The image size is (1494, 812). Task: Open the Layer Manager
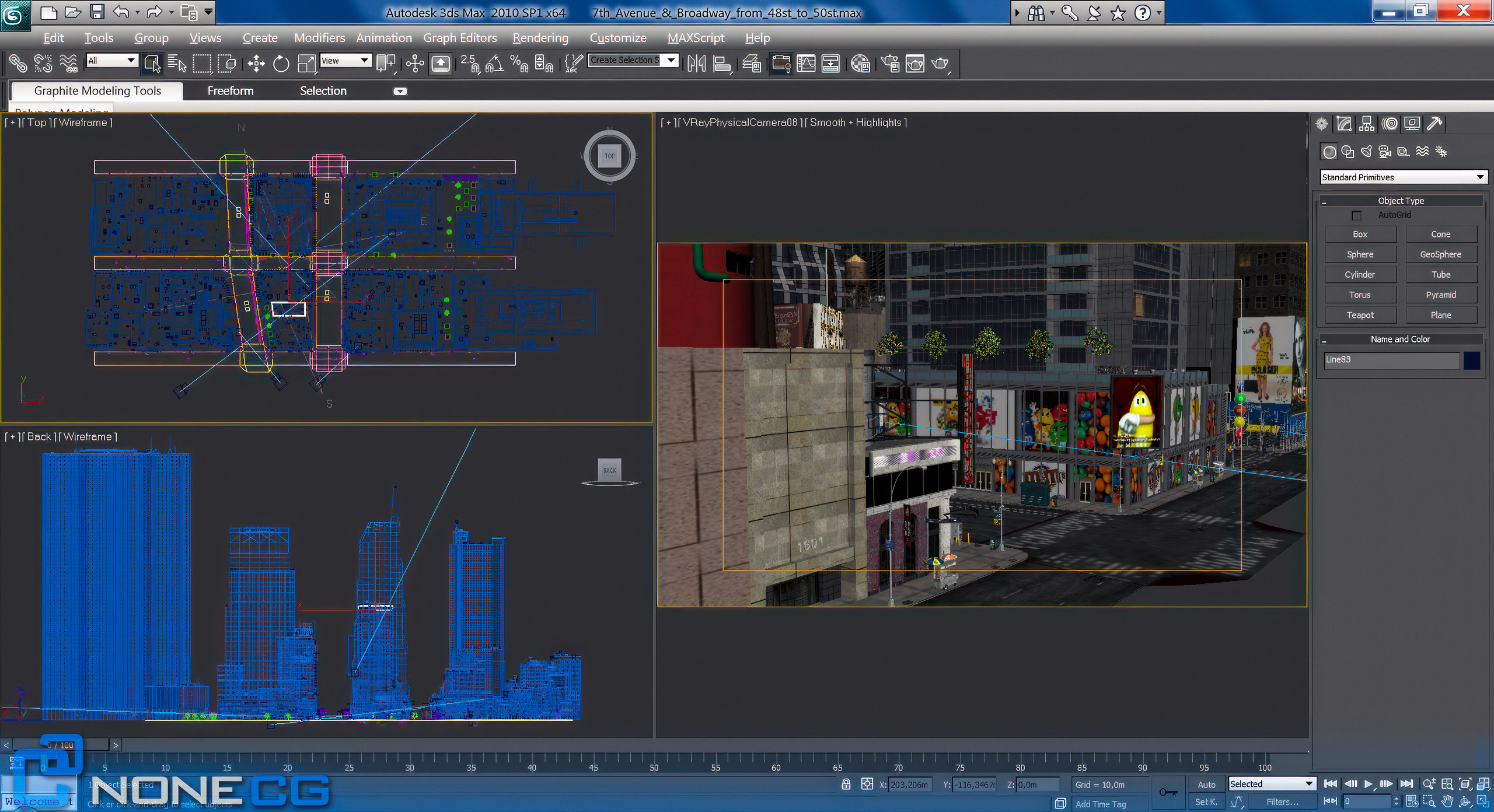click(752, 63)
